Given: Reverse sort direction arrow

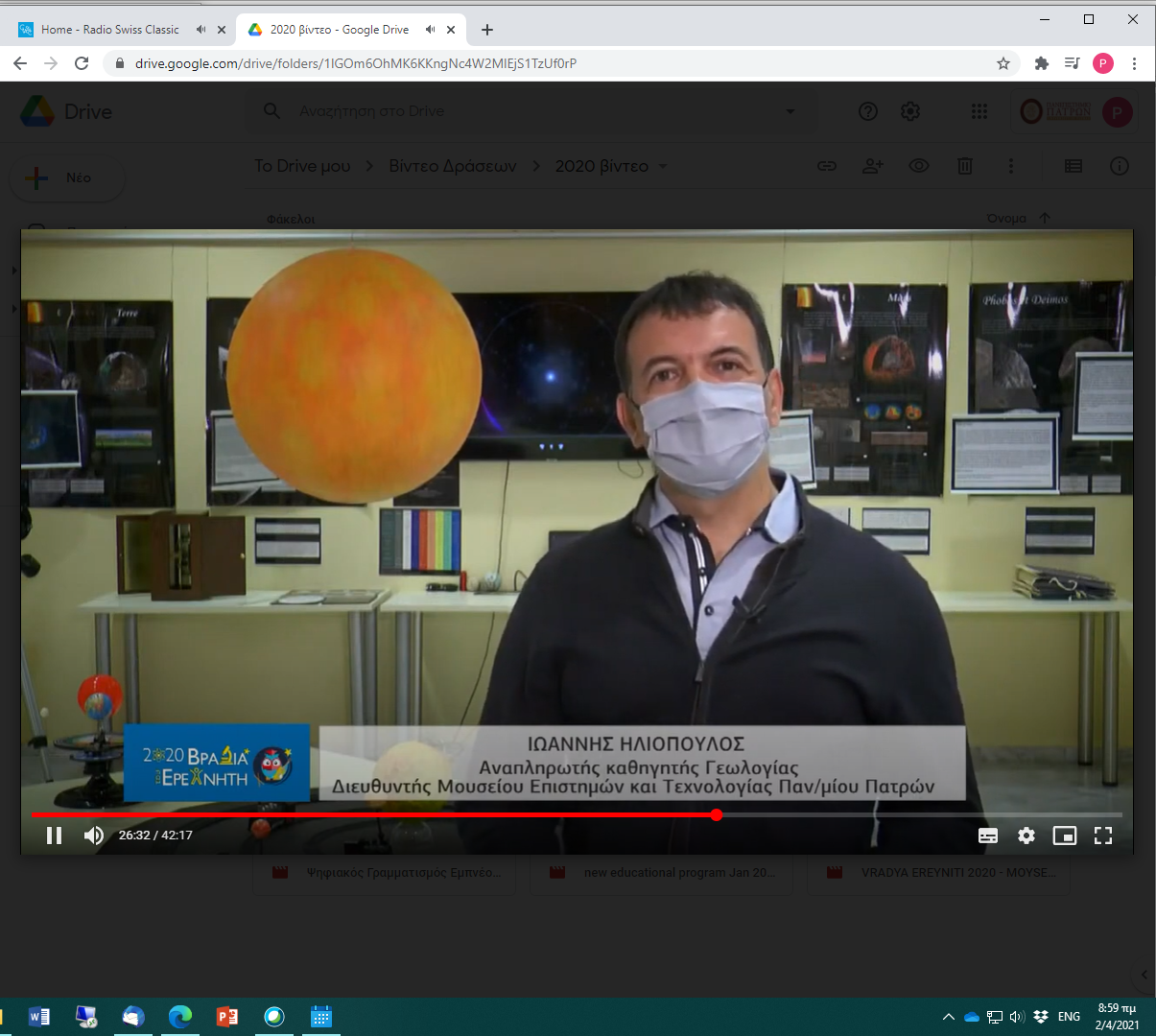Looking at the screenshot, I should coord(1045,219).
